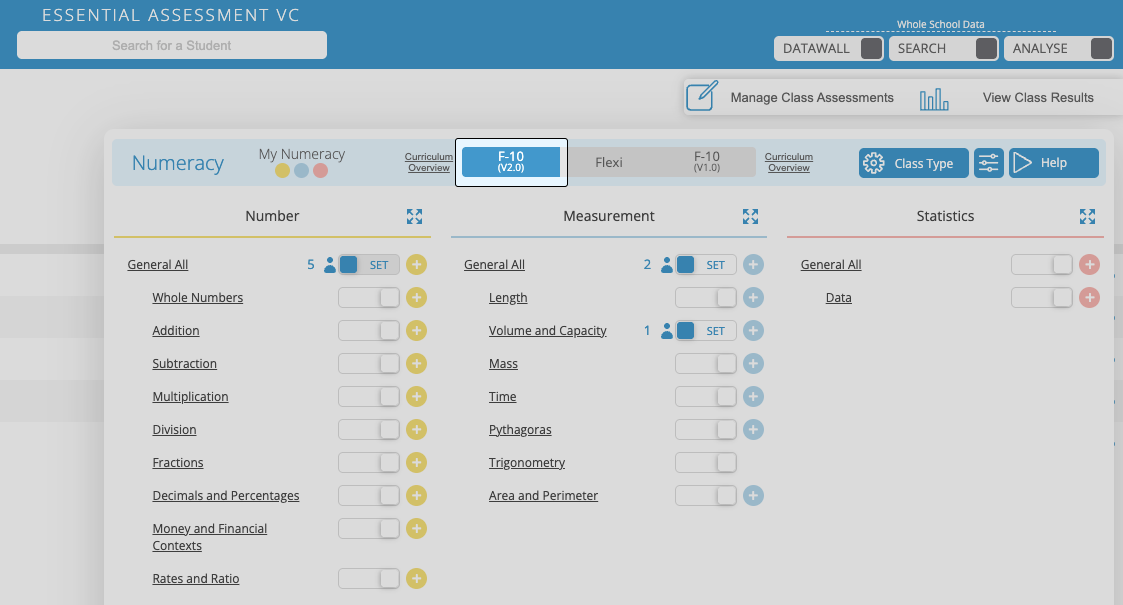Select the F-10 (V1.0) curriculum tab
The image size is (1123, 605).
click(x=706, y=162)
